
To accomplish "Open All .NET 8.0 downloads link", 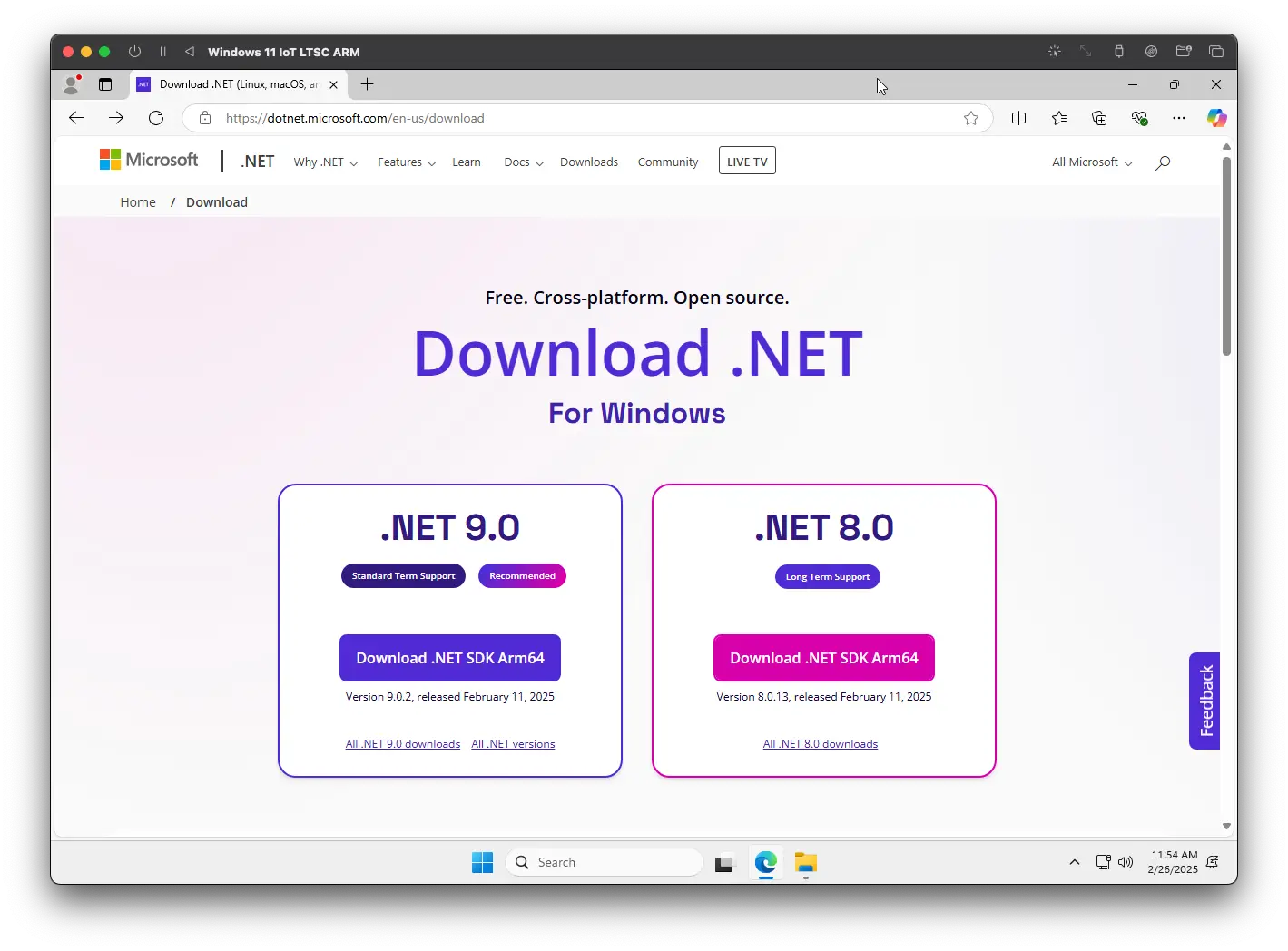I will tap(821, 744).
